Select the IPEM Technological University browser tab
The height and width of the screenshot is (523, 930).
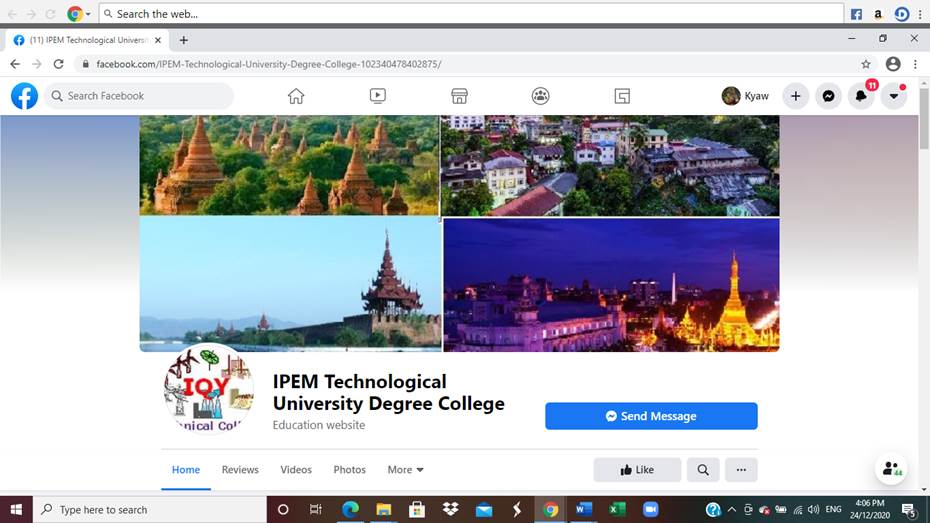pos(88,40)
